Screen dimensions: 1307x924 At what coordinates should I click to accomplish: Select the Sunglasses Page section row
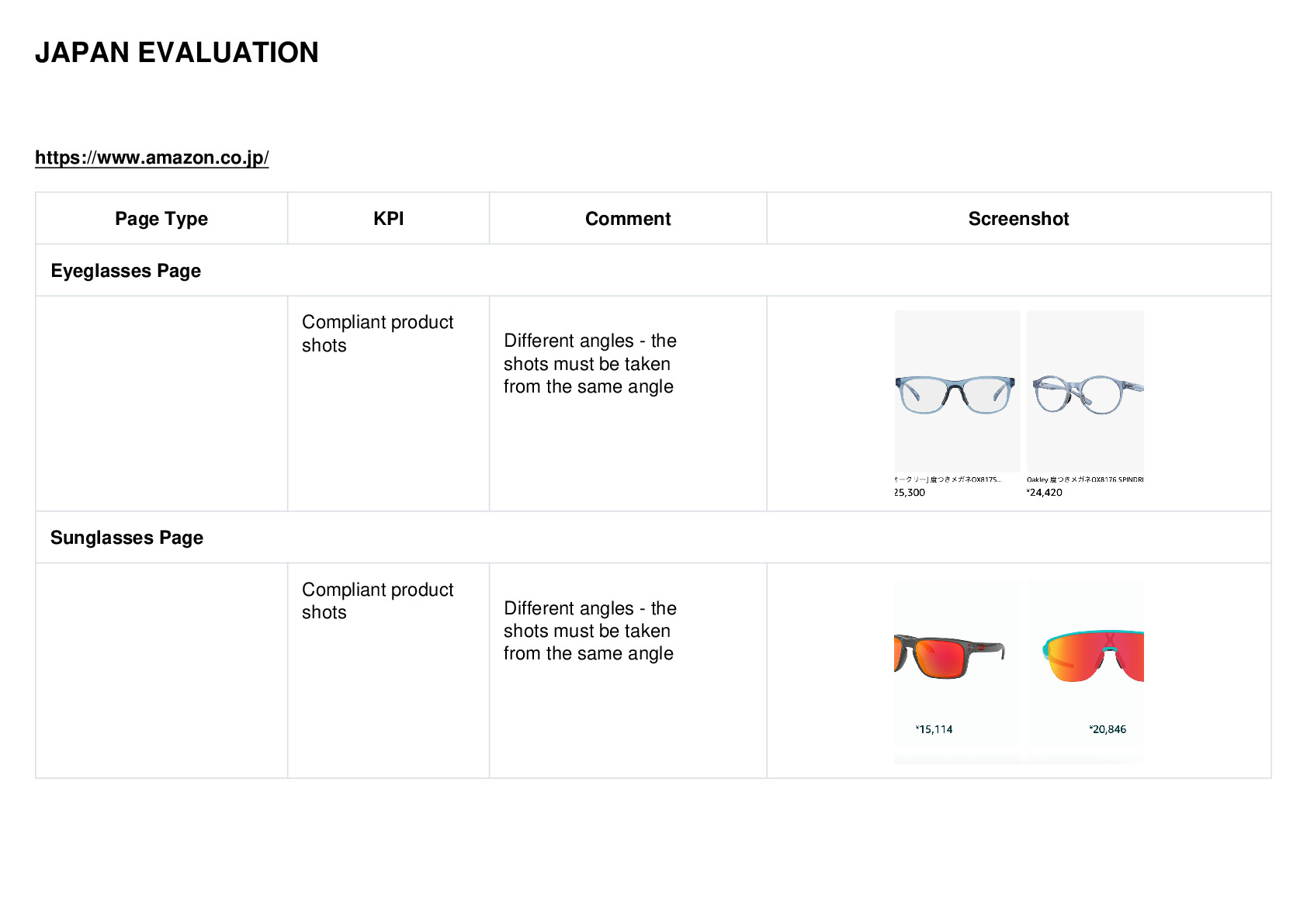(653, 537)
